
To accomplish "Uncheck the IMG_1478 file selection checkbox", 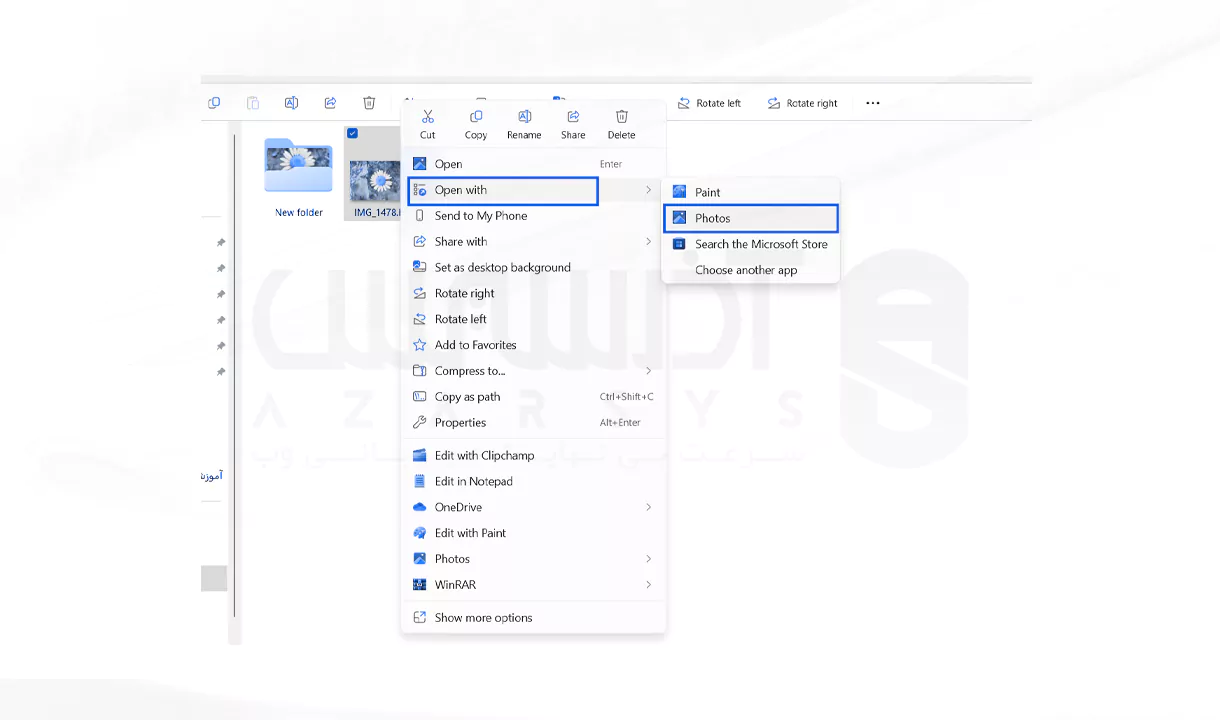I will 352,133.
